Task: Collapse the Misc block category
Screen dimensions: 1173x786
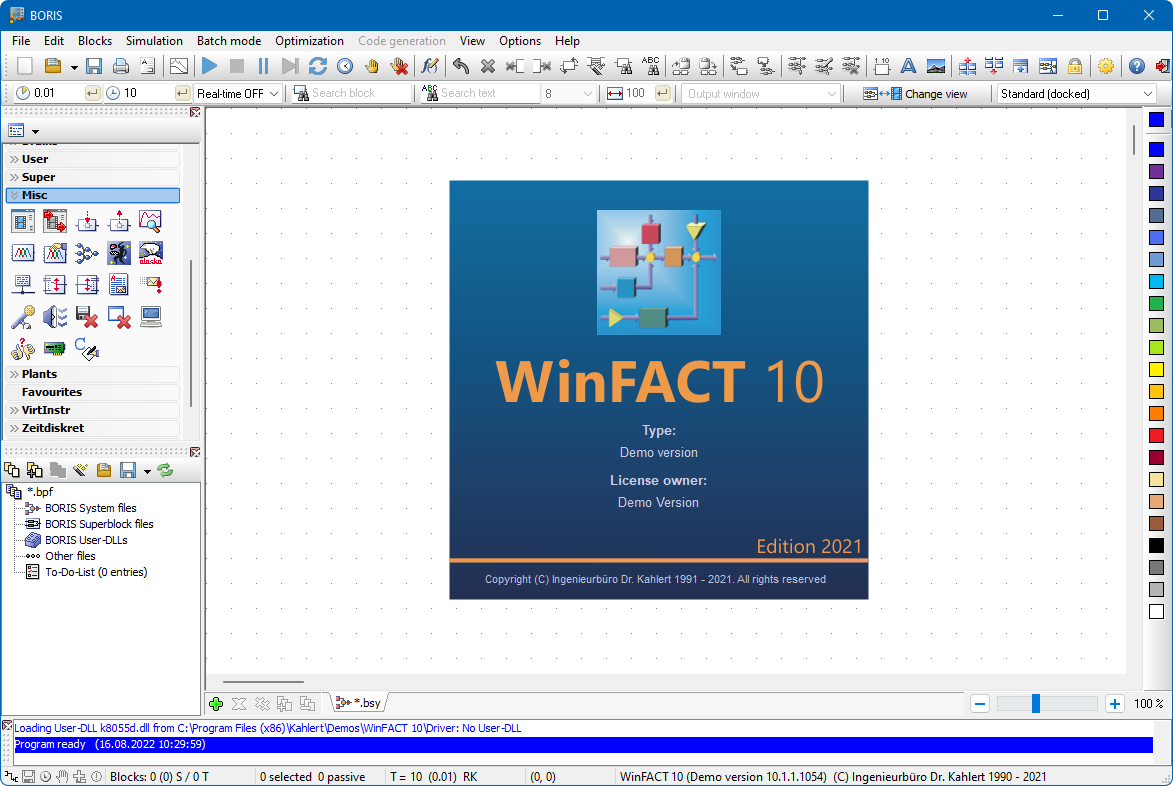Action: click(x=93, y=195)
